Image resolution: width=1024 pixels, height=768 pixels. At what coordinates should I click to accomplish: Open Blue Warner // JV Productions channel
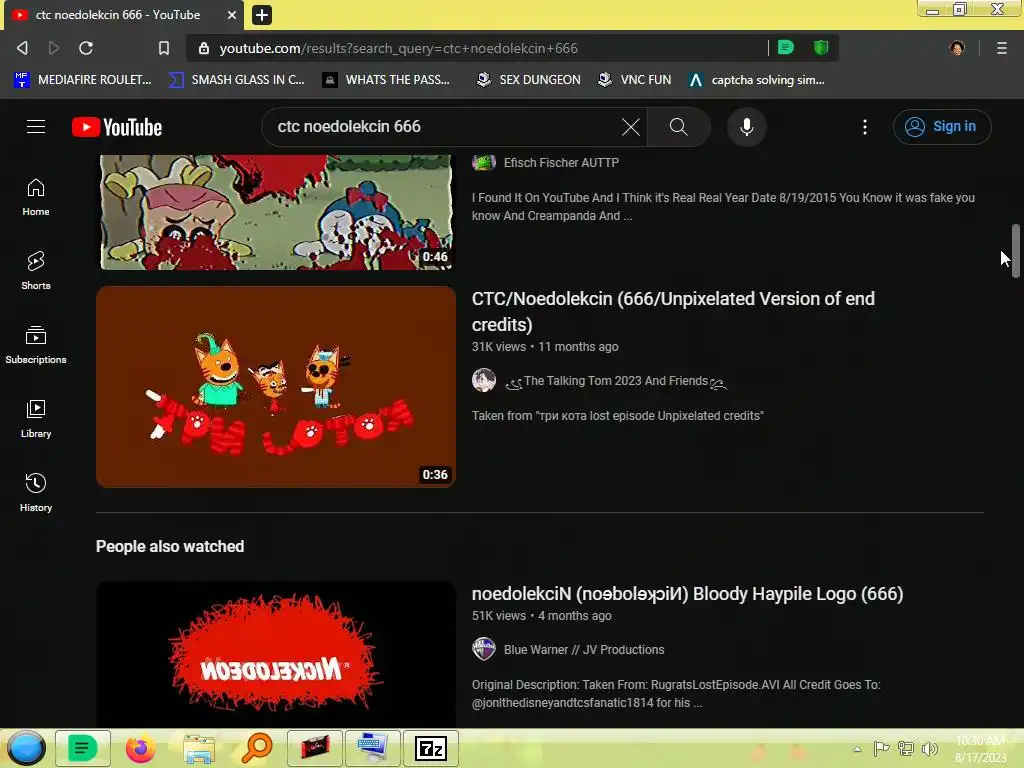tap(584, 650)
